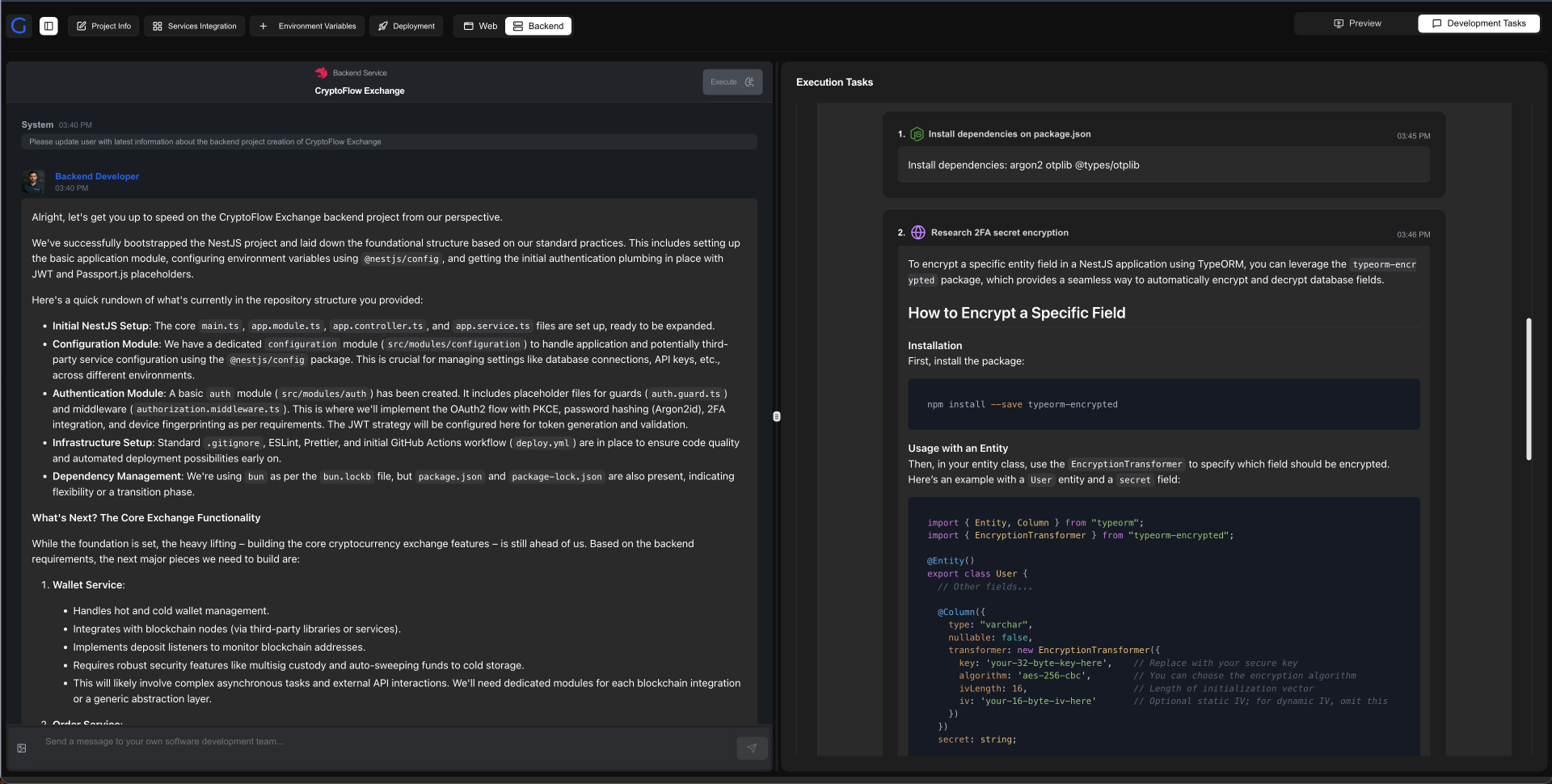Click the panel divider handle

[777, 417]
